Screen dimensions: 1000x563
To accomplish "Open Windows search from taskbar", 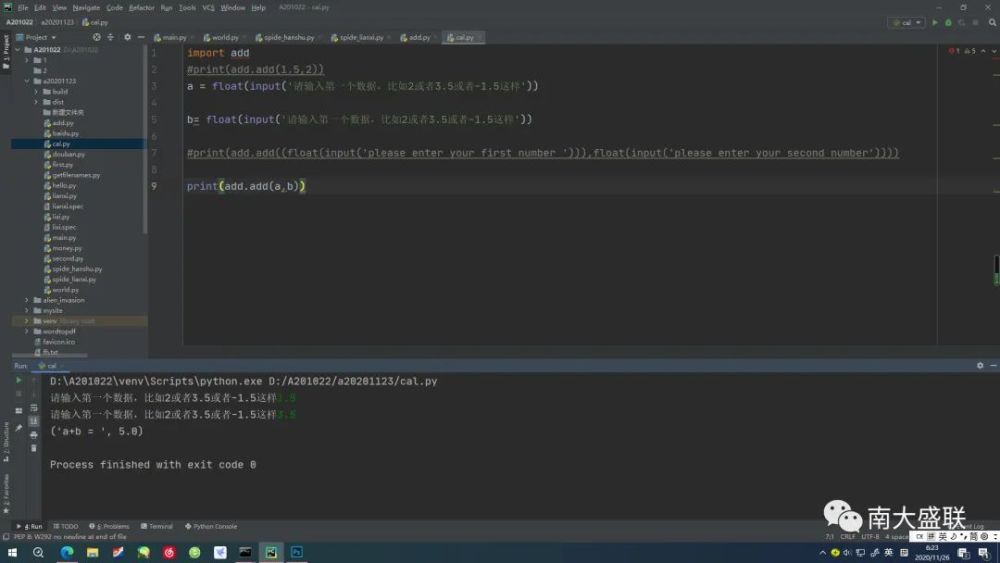I will [38, 552].
